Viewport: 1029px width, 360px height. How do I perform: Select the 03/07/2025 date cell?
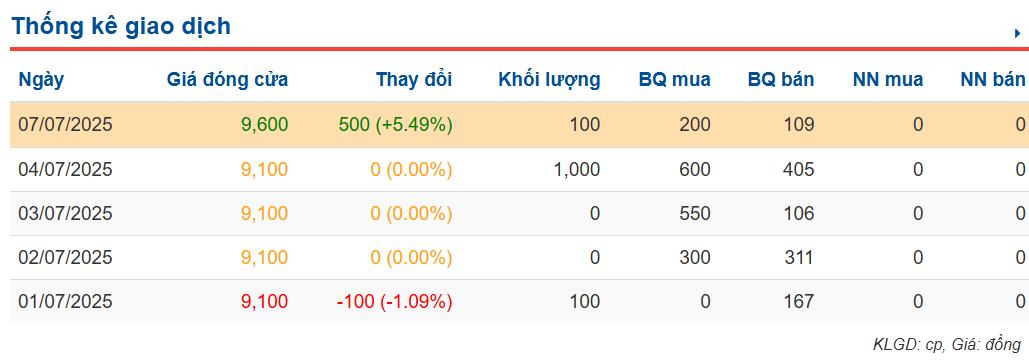(66, 213)
